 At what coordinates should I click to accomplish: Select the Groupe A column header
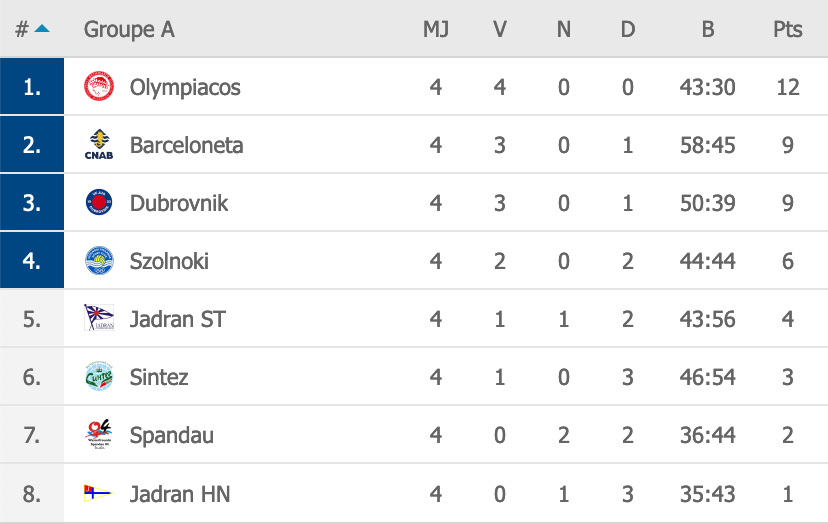tap(129, 29)
